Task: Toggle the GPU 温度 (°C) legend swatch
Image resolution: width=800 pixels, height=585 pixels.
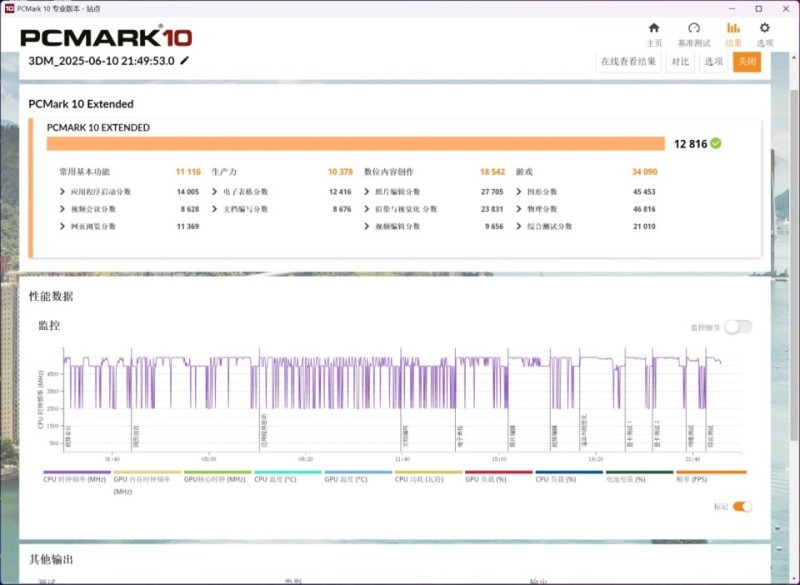Action: (x=357, y=472)
